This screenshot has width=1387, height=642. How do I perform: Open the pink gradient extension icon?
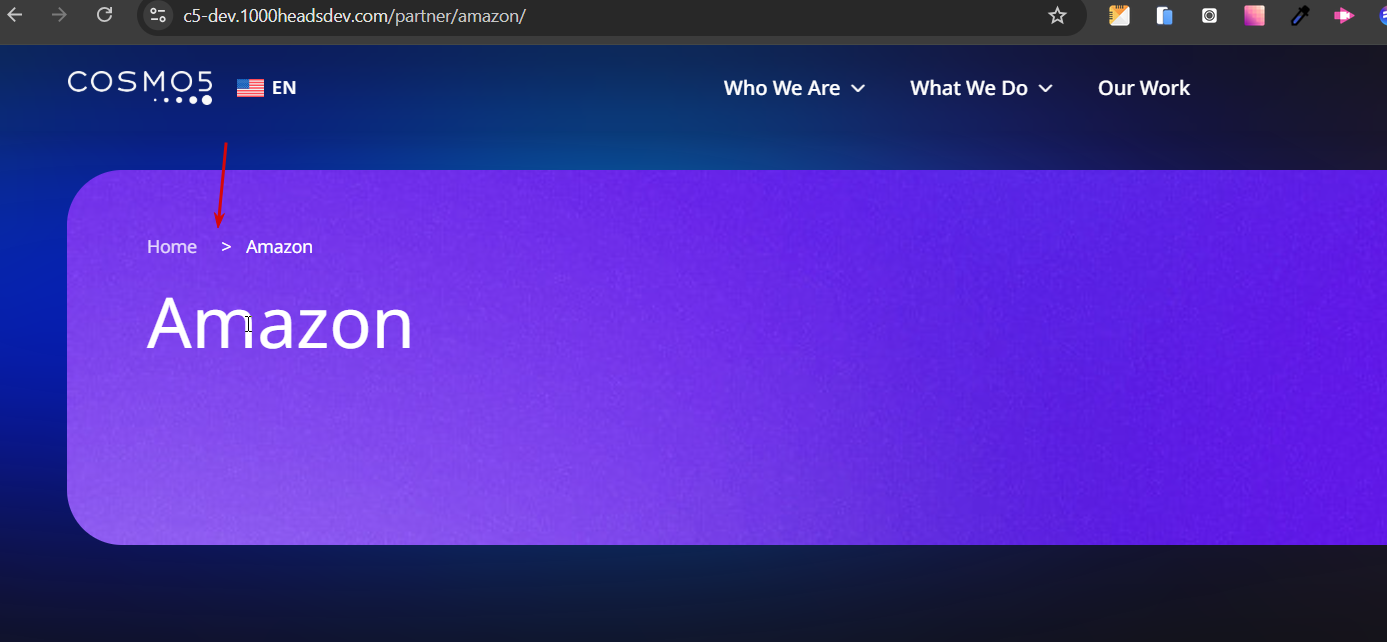1254,15
